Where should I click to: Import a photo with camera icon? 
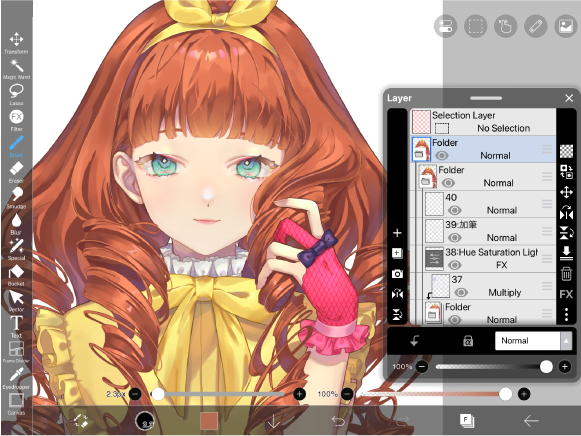click(x=397, y=274)
